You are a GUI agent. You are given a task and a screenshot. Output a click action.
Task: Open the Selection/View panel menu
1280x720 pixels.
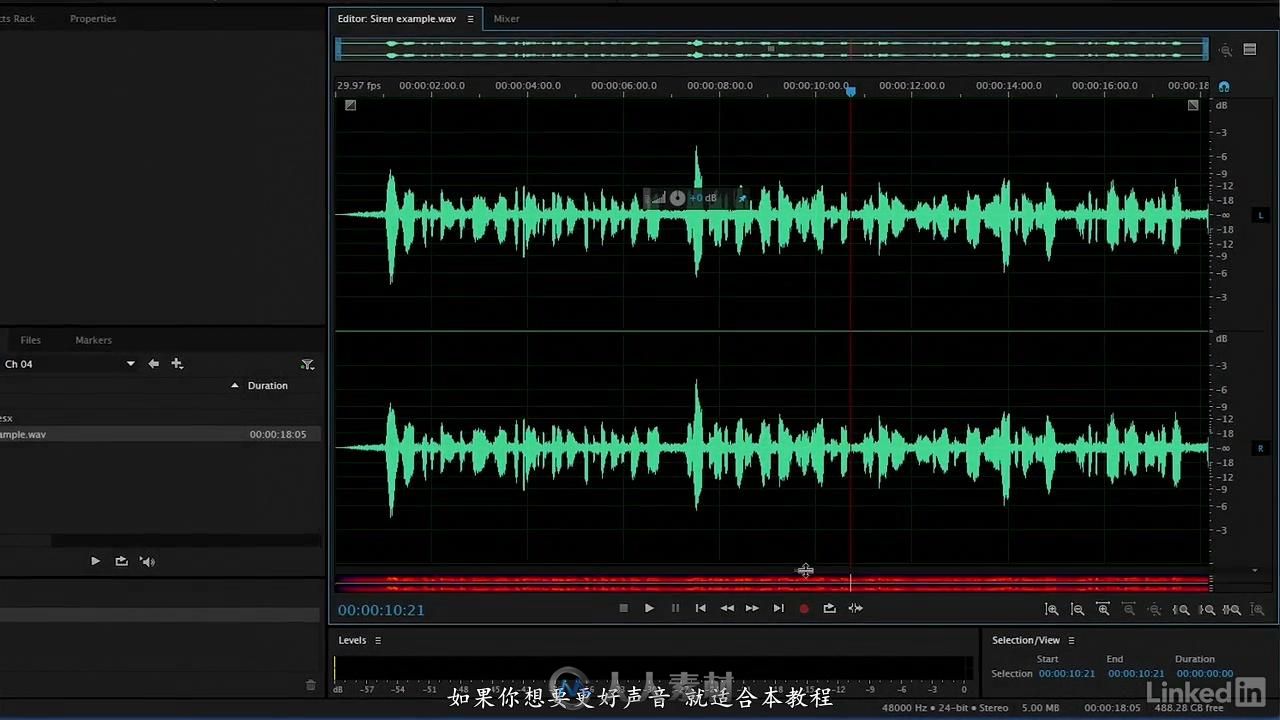1071,641
